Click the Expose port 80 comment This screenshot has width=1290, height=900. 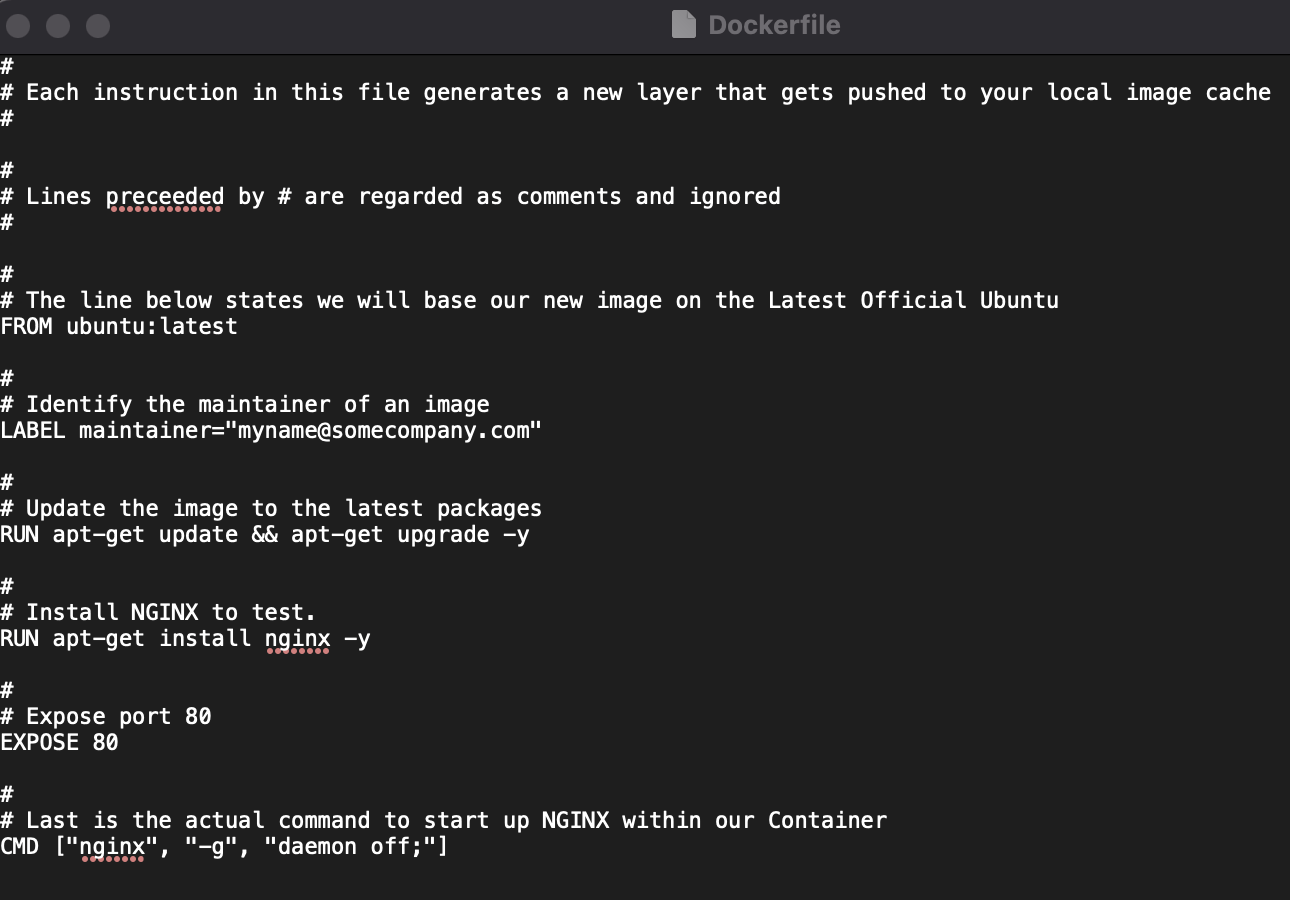(x=105, y=716)
